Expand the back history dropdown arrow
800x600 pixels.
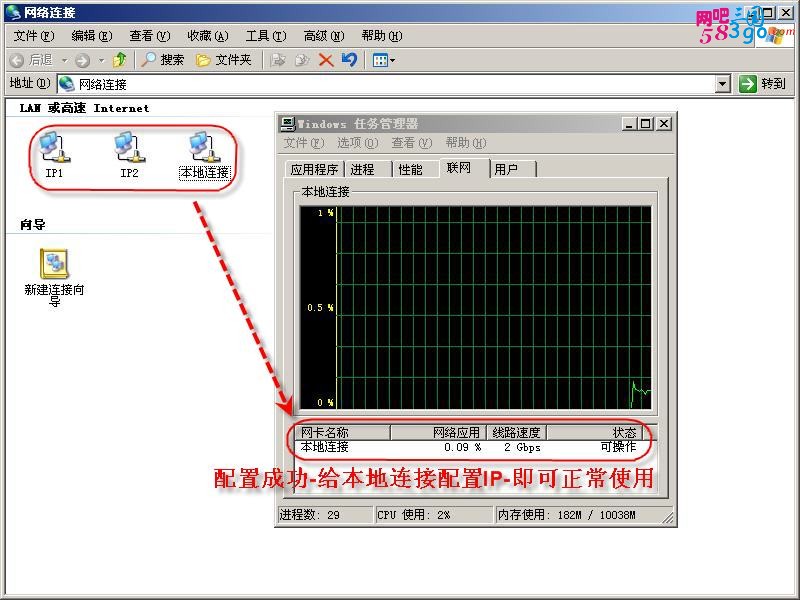[x=65, y=61]
